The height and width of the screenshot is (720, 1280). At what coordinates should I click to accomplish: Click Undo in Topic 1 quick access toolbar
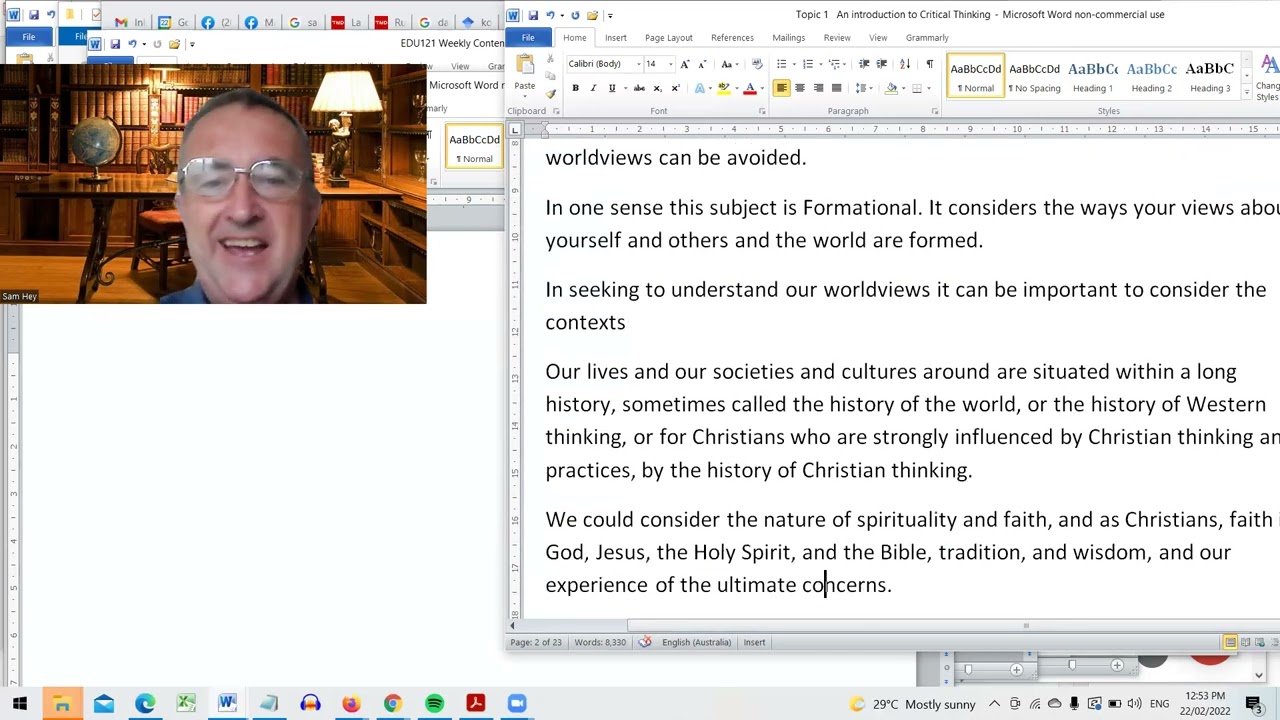point(550,15)
